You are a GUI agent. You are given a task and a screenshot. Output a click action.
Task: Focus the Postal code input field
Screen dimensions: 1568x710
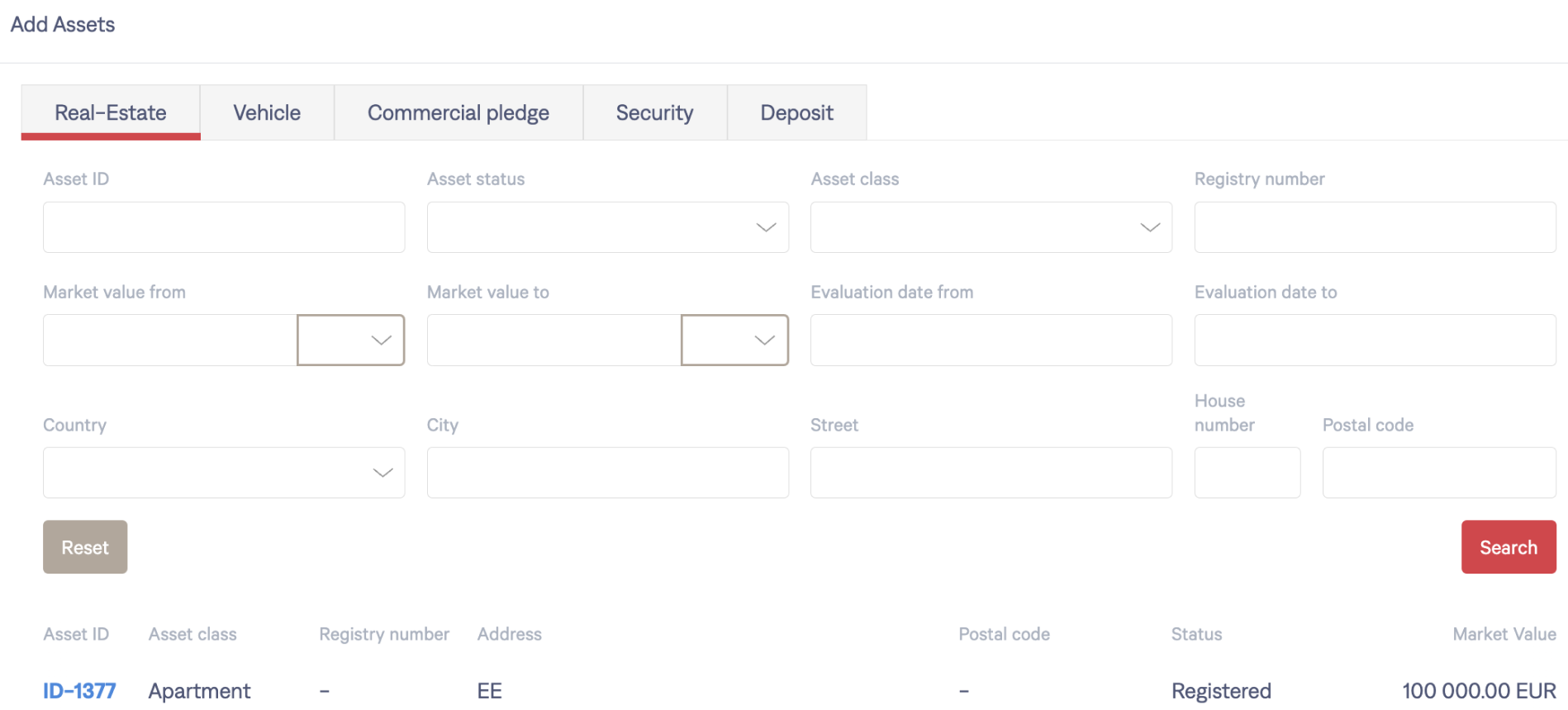pyautogui.click(x=1439, y=473)
